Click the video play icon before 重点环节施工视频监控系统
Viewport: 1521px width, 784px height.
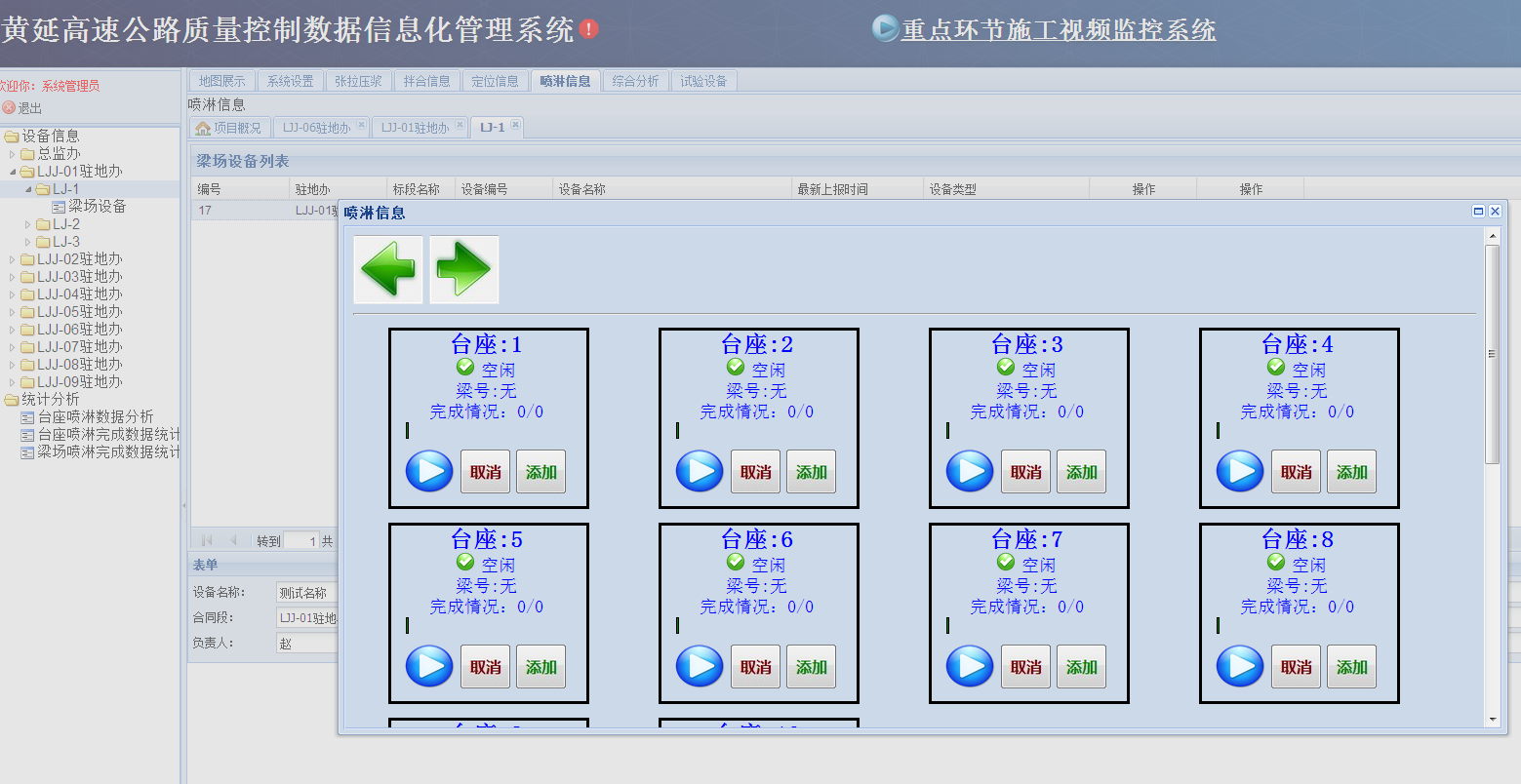tap(885, 27)
